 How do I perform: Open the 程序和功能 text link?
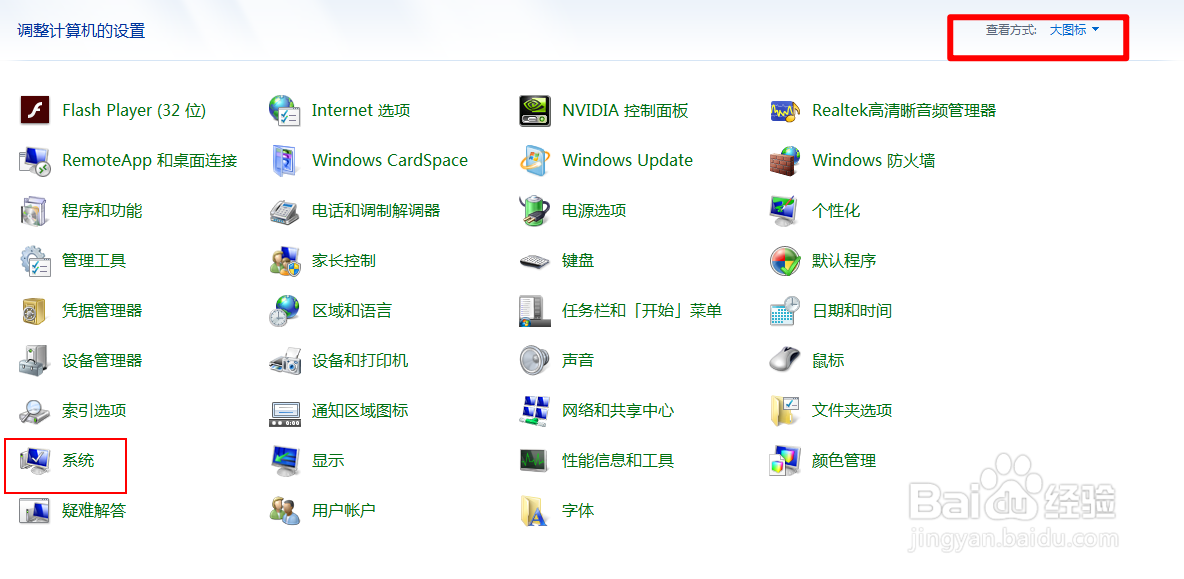(x=102, y=211)
